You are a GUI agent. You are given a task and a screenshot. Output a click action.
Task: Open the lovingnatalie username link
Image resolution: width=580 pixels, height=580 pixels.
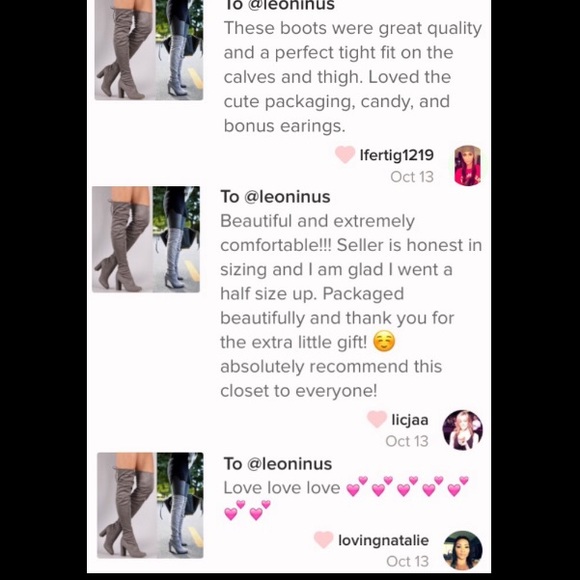(x=384, y=540)
